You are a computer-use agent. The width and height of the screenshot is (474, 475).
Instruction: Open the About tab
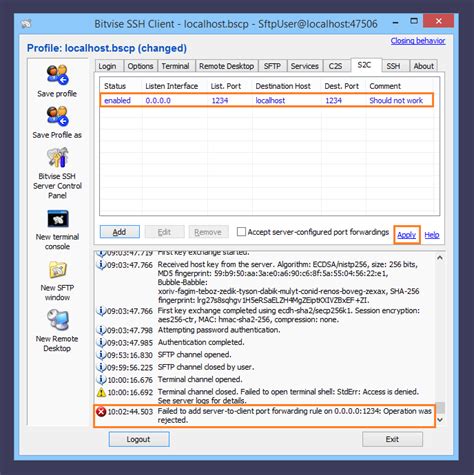[424, 66]
